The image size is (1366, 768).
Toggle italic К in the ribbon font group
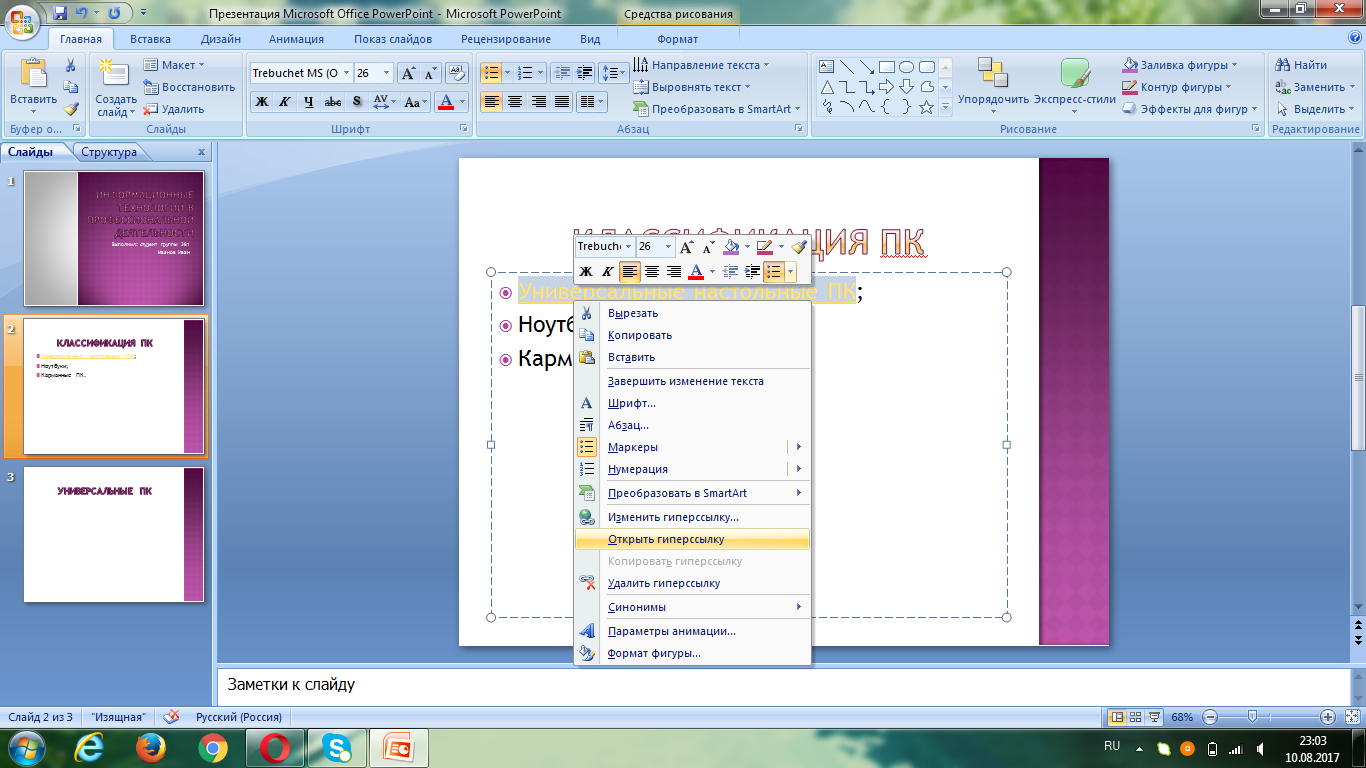(285, 102)
